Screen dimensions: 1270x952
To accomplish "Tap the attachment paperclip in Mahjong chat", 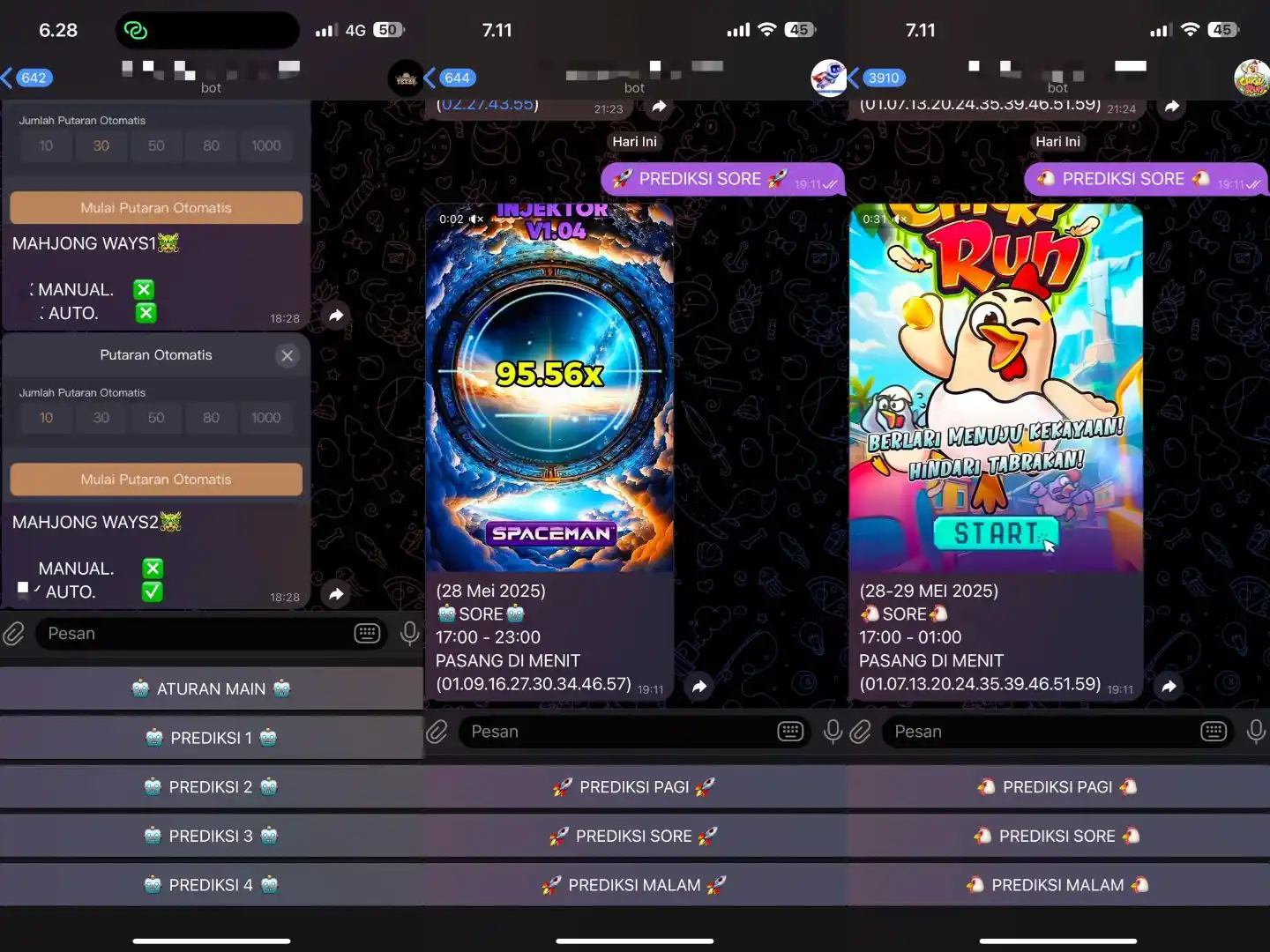I will click(14, 633).
